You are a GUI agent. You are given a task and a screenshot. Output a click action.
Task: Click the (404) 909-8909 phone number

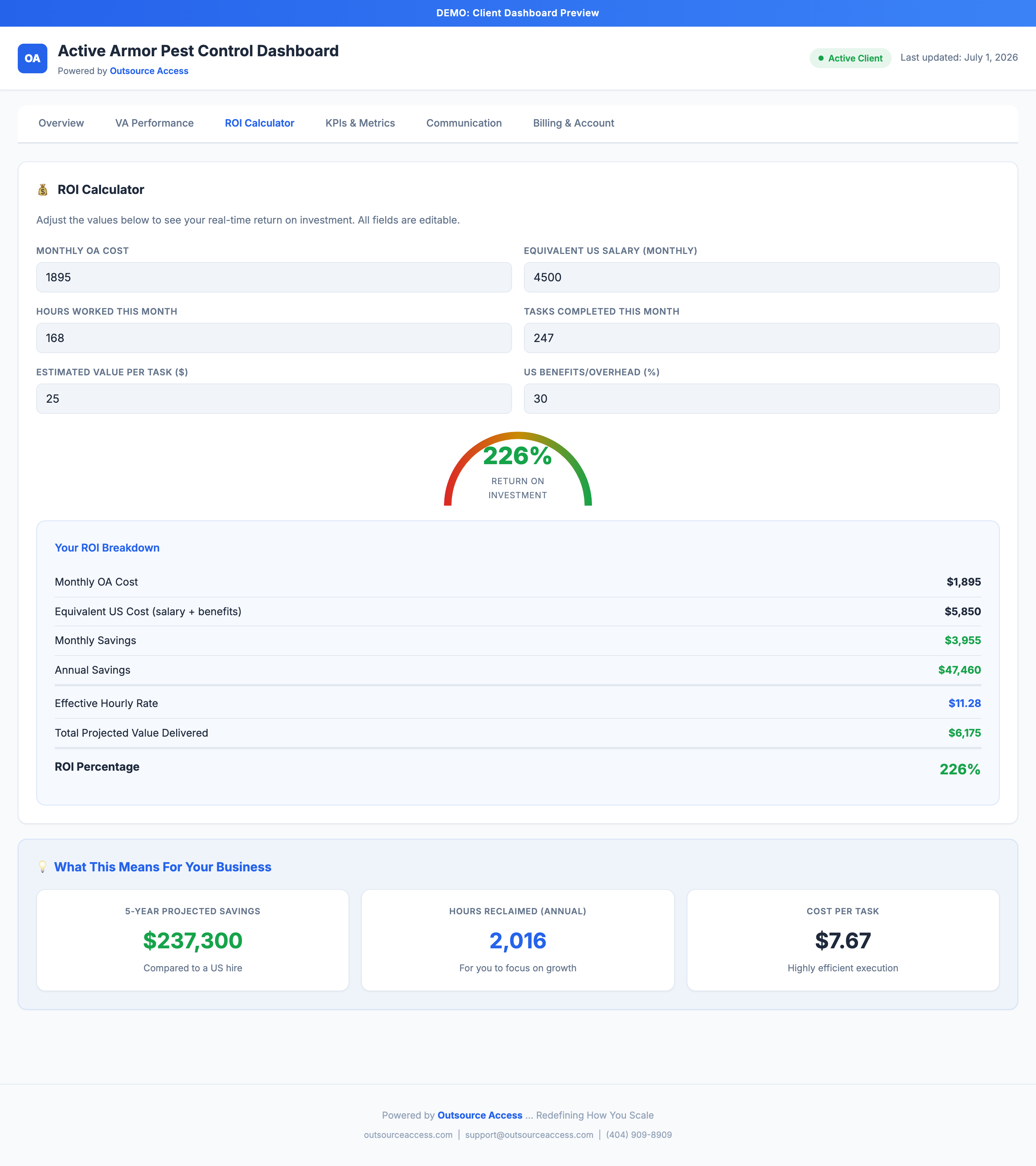(639, 1135)
